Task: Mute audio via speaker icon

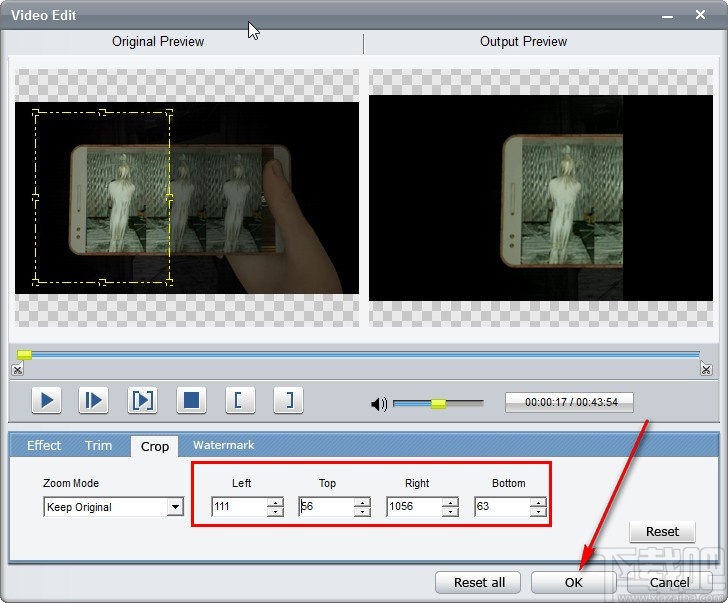Action: (x=379, y=404)
